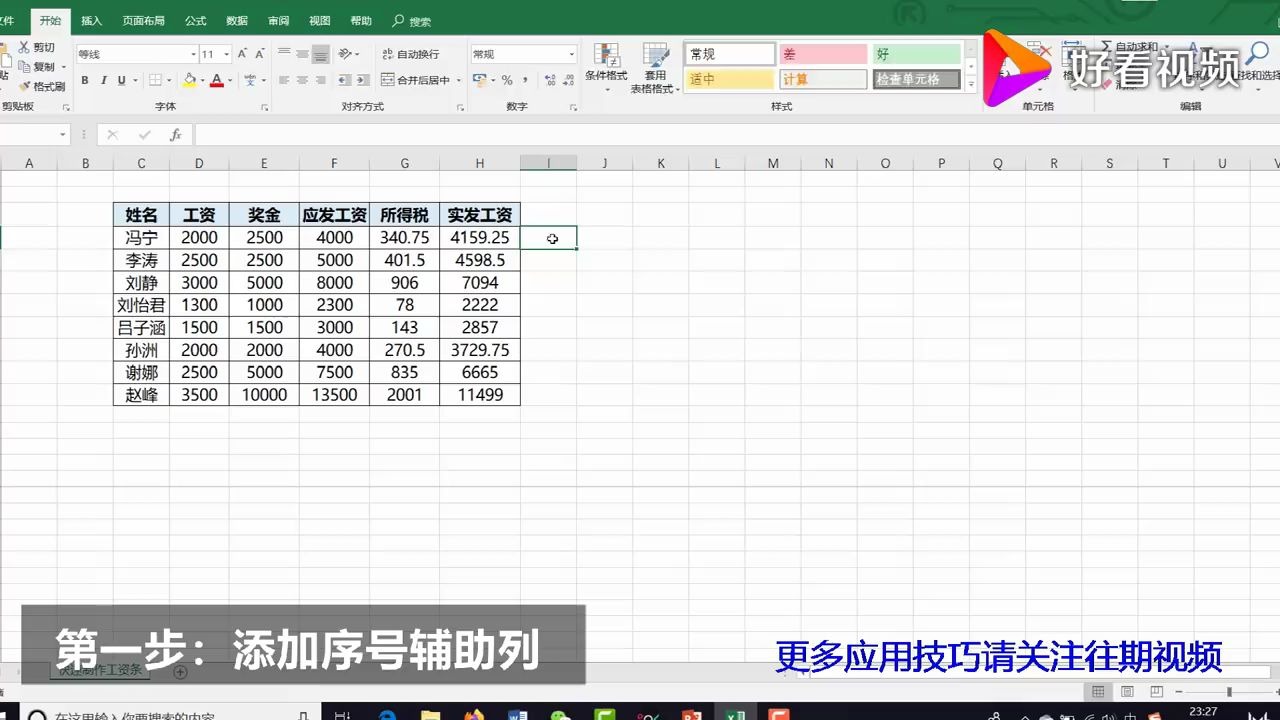The image size is (1280, 720).
Task: Switch to Page Layout view in status bar
Action: tap(1127, 692)
